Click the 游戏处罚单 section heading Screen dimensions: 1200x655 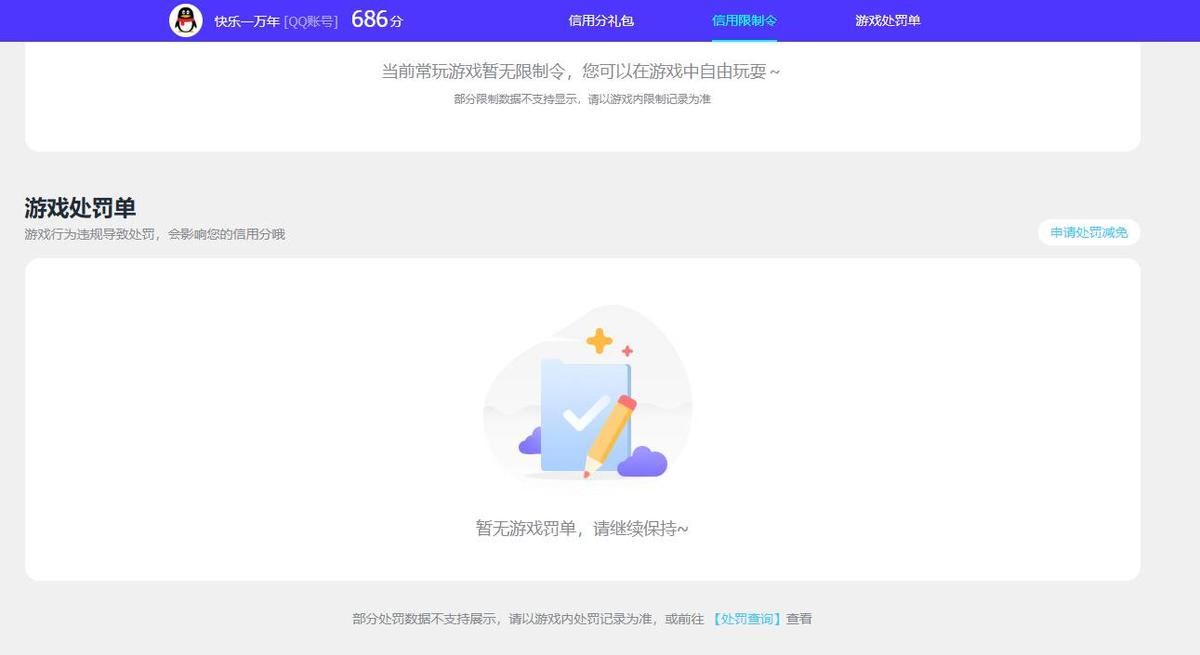(80, 208)
